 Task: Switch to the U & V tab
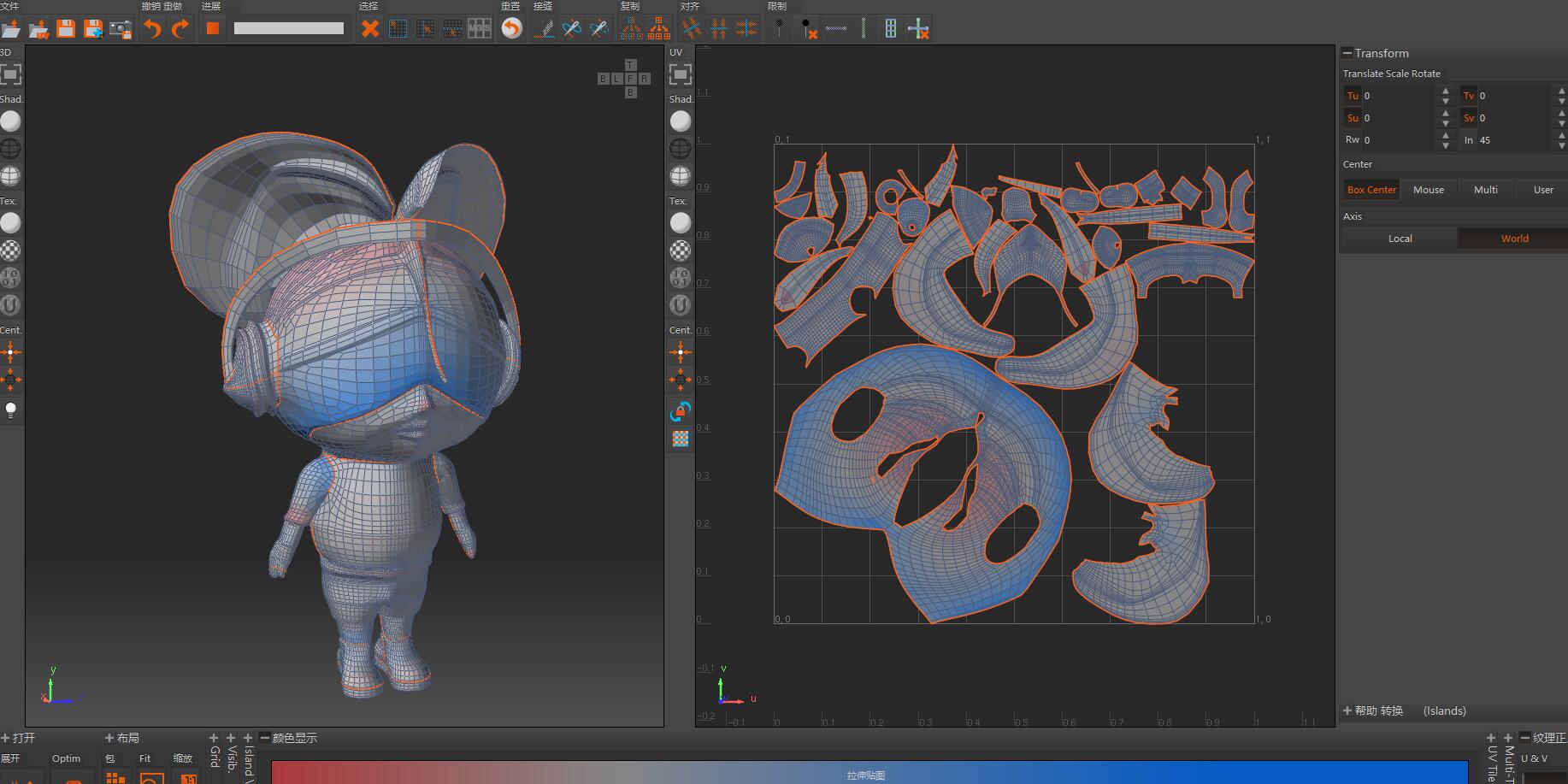click(x=1534, y=758)
